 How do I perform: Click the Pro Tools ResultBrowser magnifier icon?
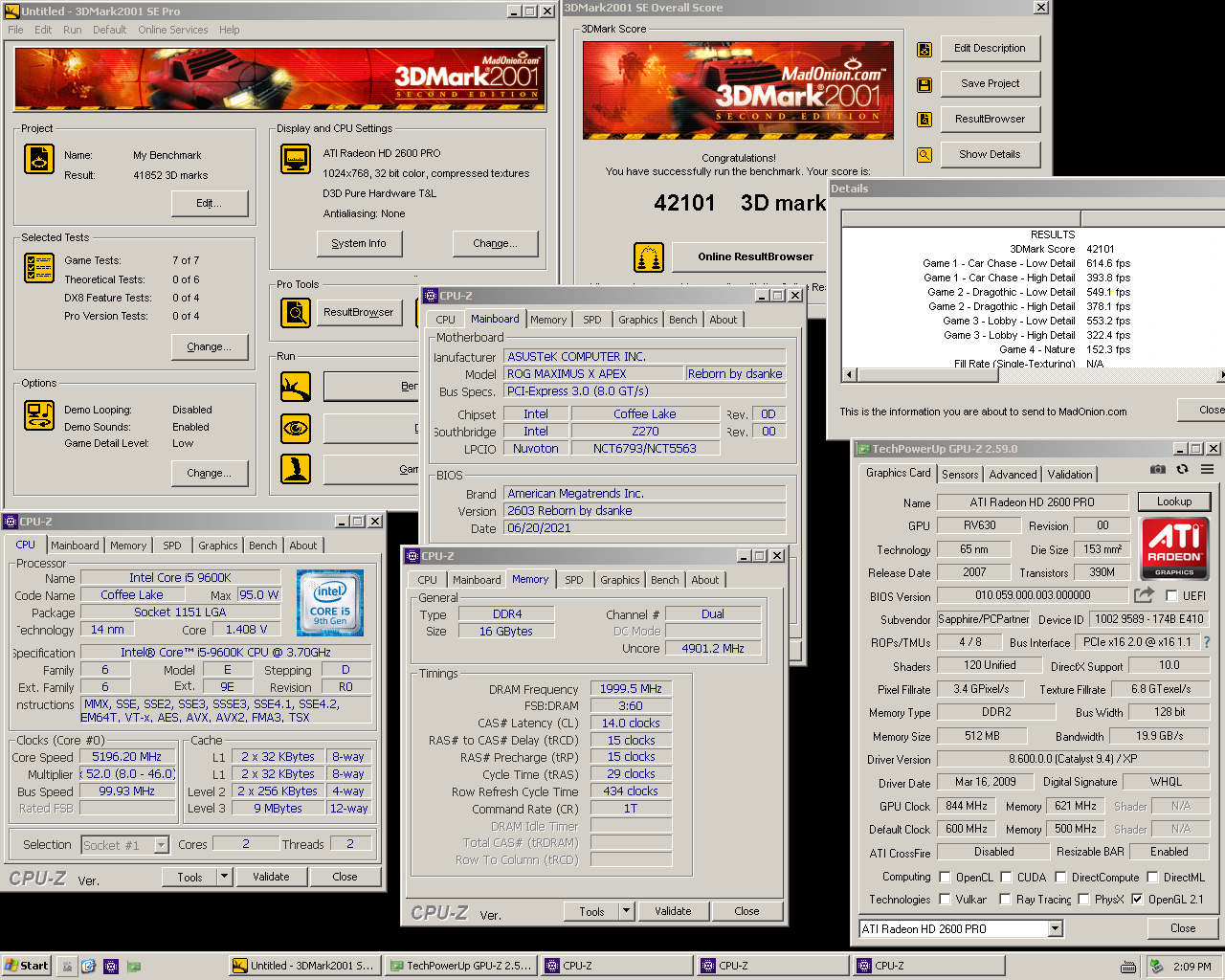[x=296, y=313]
